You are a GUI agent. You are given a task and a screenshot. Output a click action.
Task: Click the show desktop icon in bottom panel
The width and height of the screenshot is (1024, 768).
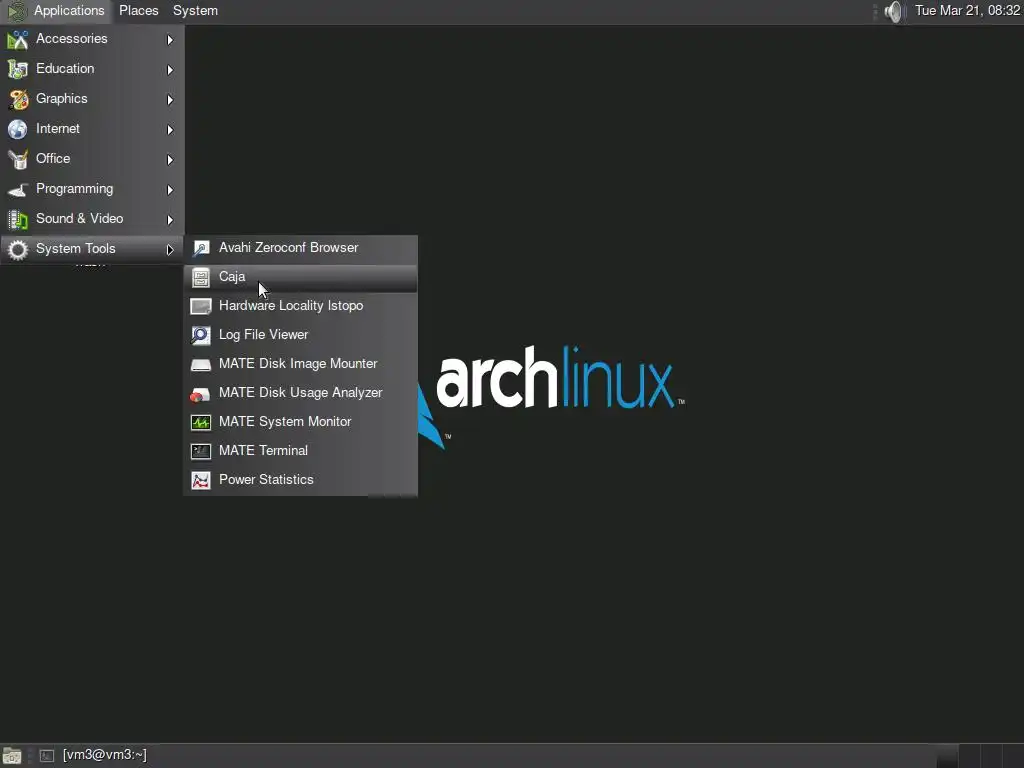point(12,756)
